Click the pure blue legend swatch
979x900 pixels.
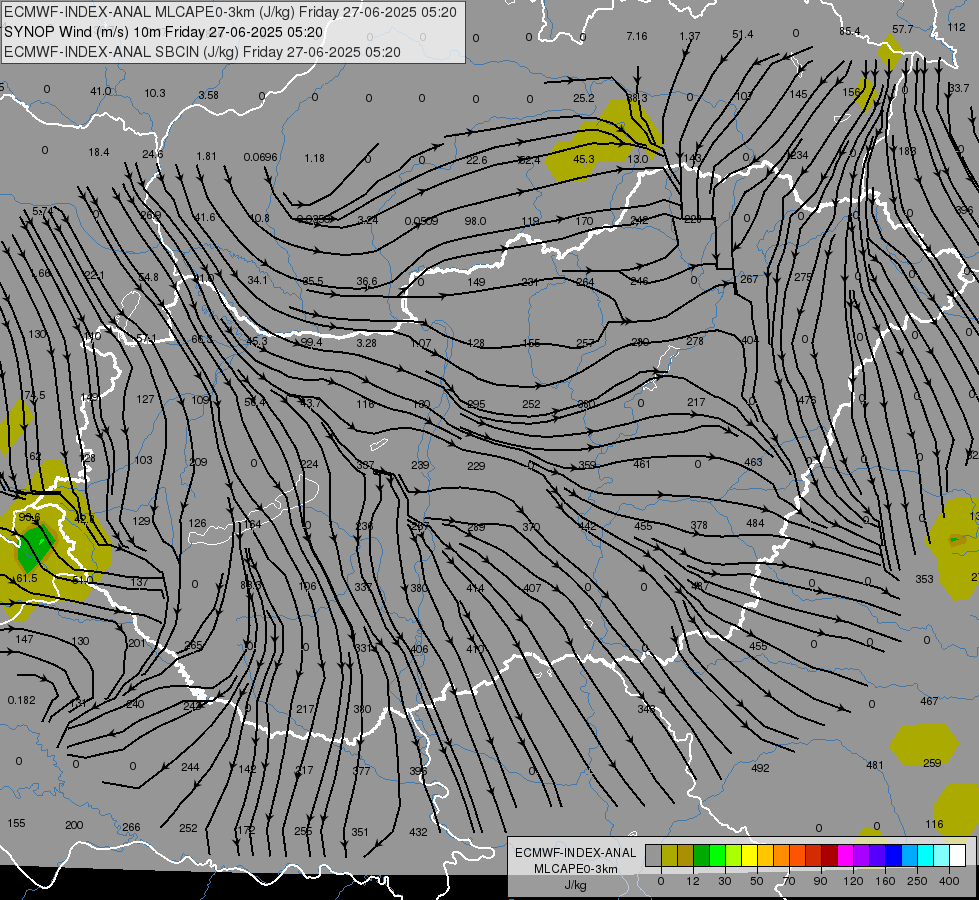pyautogui.click(x=893, y=856)
